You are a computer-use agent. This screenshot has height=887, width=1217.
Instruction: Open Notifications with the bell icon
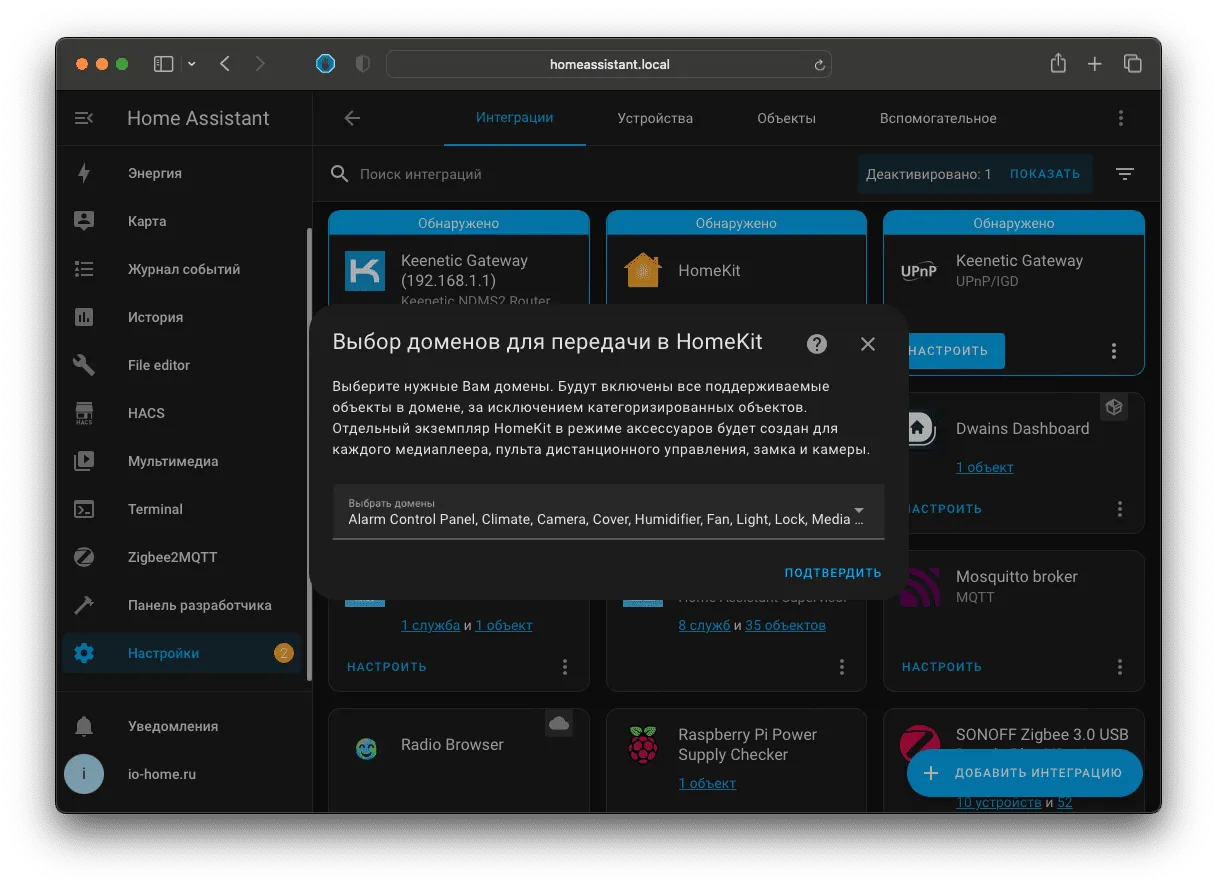(x=84, y=726)
